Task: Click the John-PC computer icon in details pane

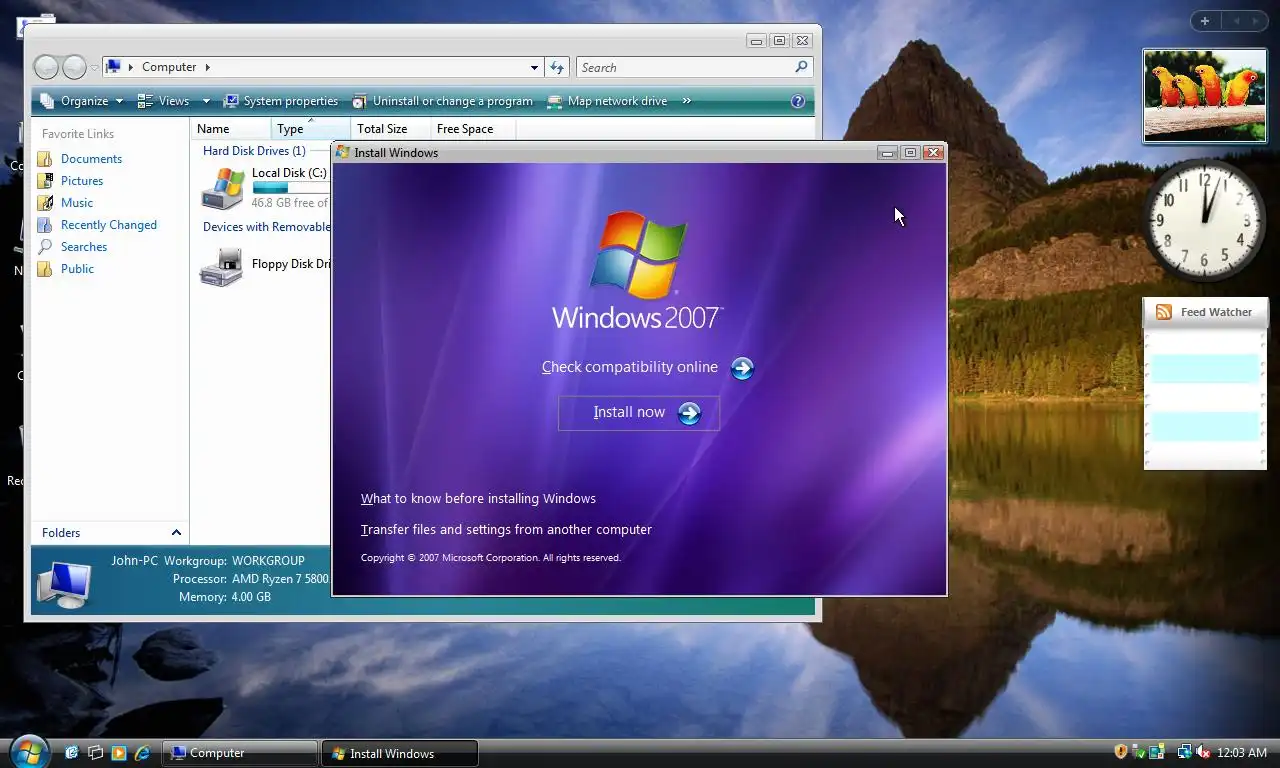Action: click(x=63, y=584)
